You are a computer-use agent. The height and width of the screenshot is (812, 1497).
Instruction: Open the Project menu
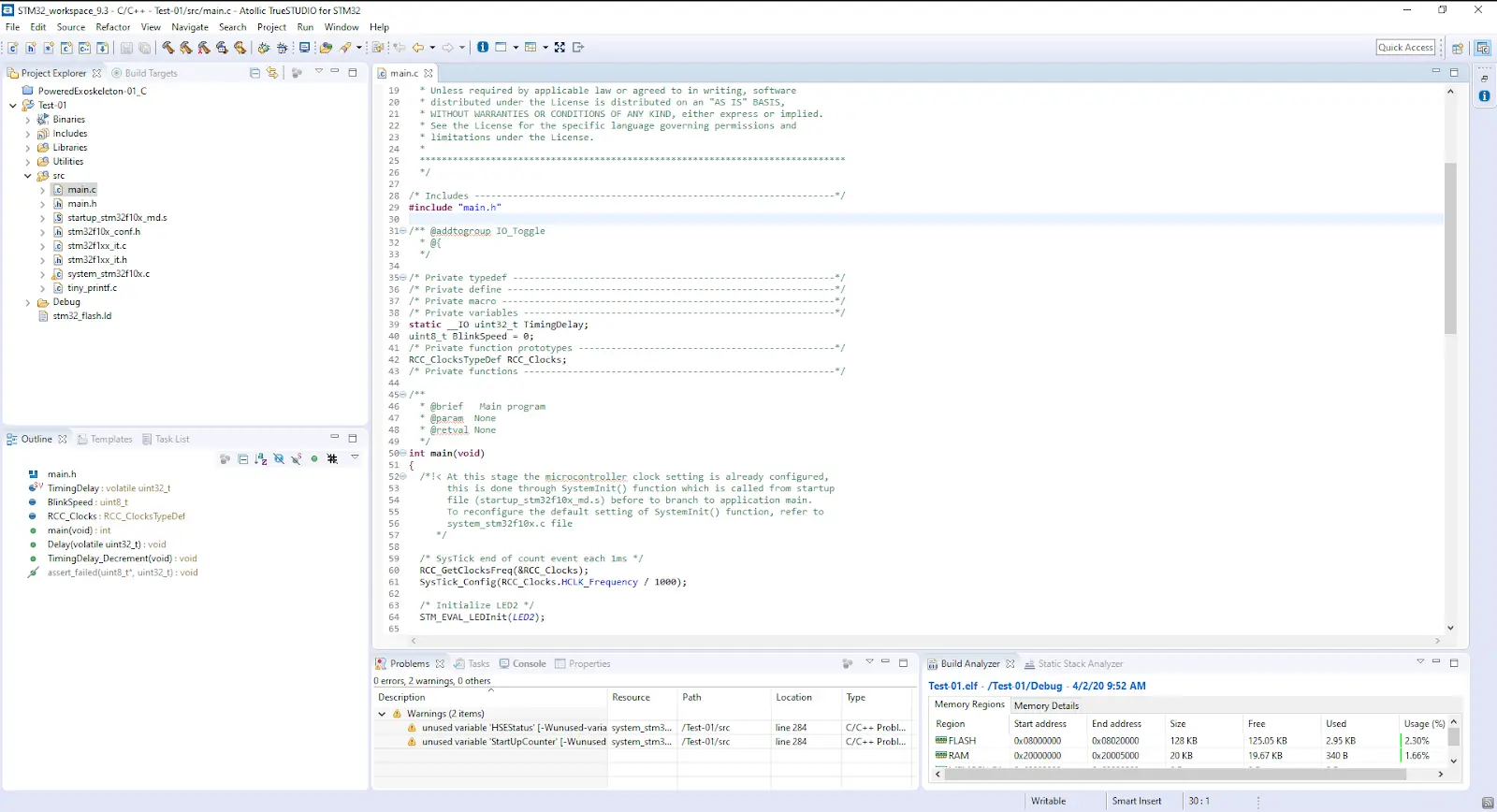272,27
